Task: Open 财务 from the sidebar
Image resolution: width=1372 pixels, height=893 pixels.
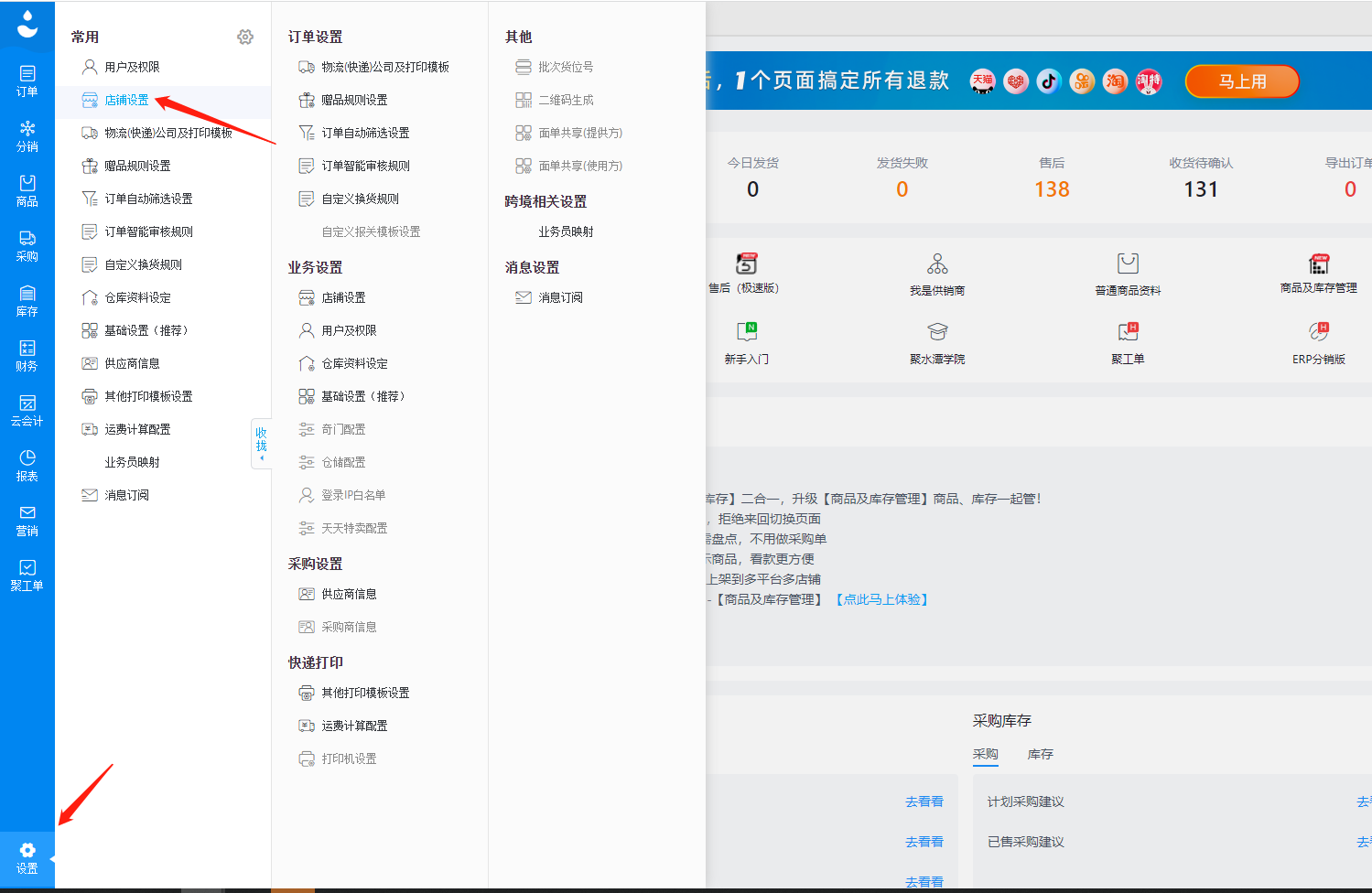Action: 27,355
